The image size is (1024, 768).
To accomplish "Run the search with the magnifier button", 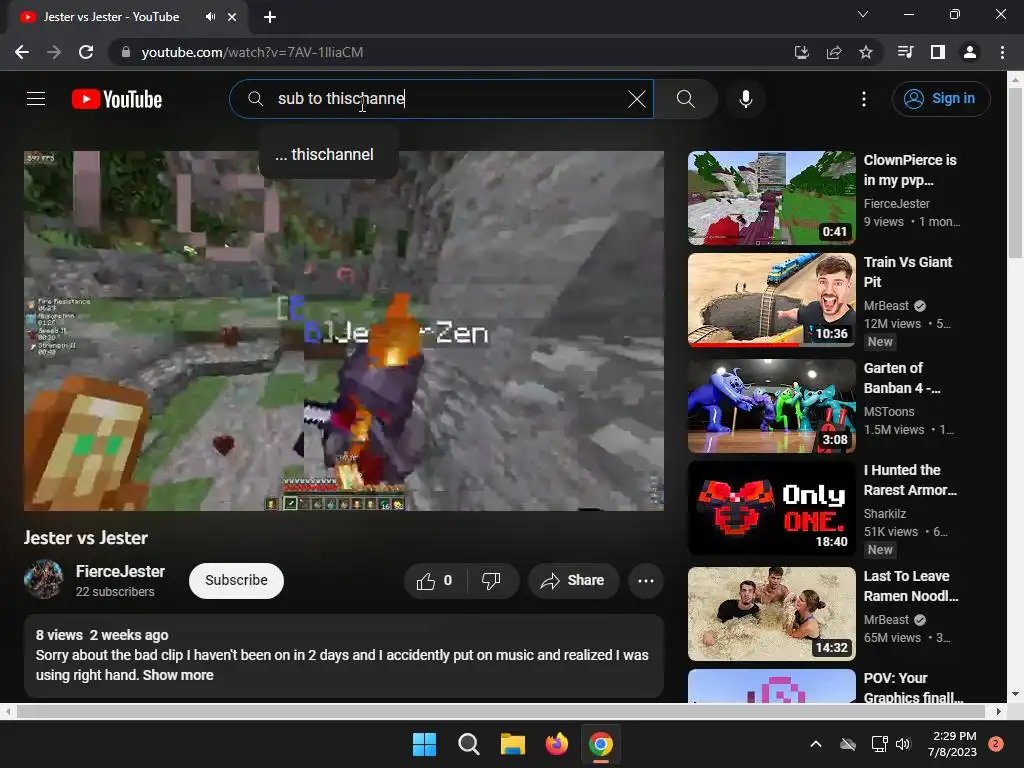I will [x=685, y=99].
